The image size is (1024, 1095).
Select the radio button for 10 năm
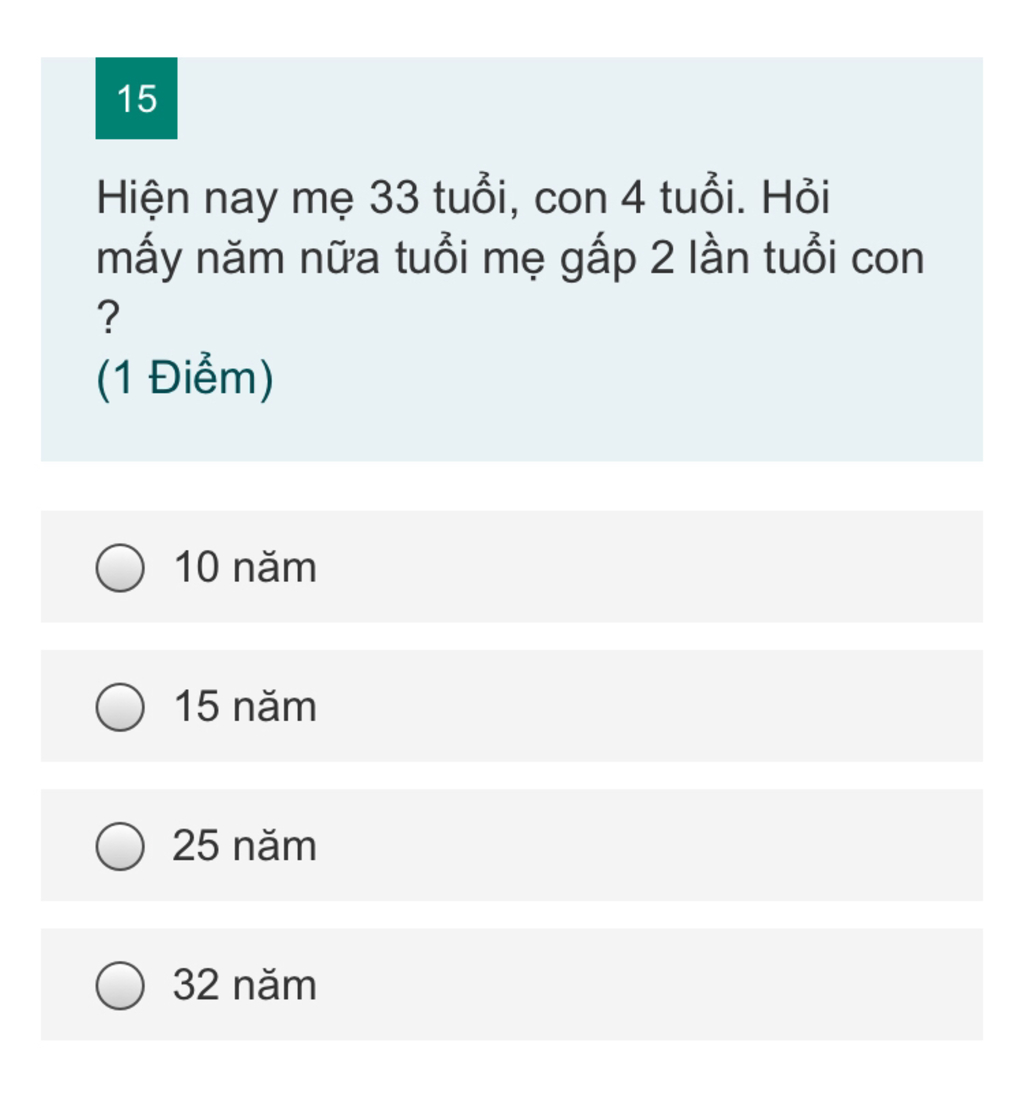(x=120, y=567)
